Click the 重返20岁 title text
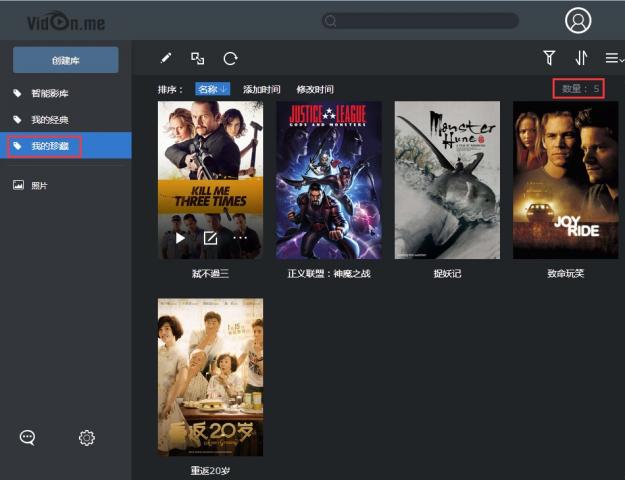This screenshot has width=625, height=480. point(210,471)
